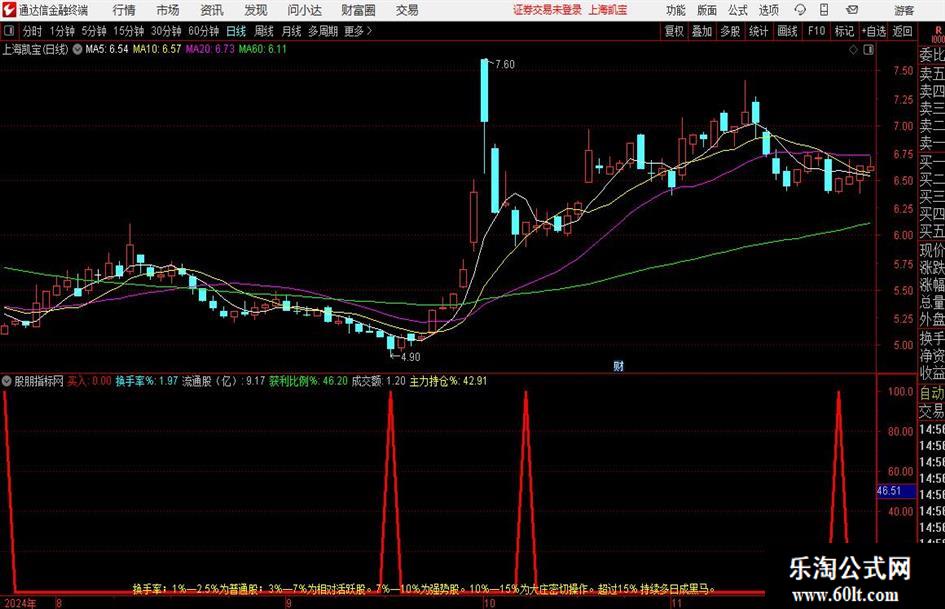Click the 叠加 overlay toolbar button
Screen dimensions: 945x609
tap(702, 31)
